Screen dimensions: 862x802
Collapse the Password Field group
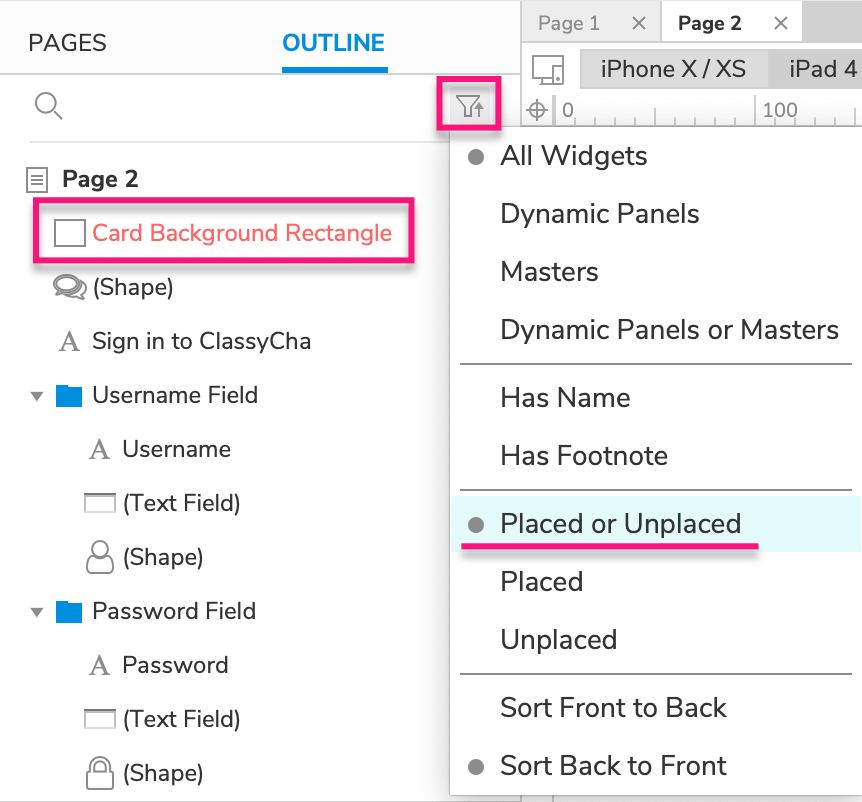click(x=37, y=612)
